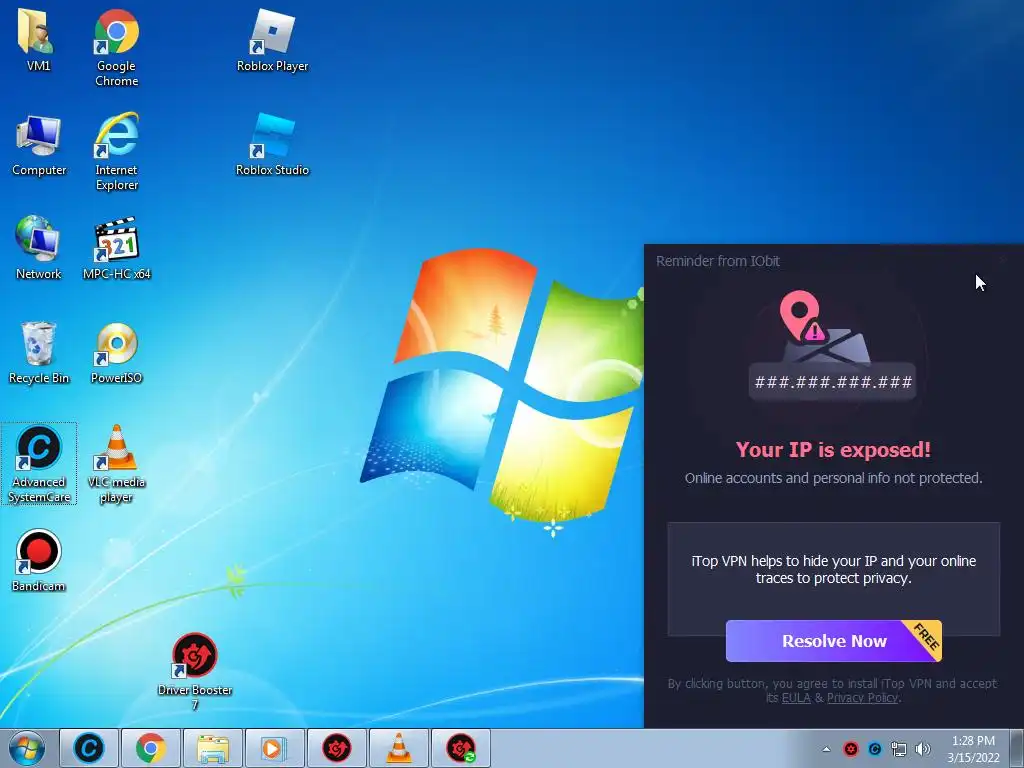Open the VM1 folder icon on desktop
The width and height of the screenshot is (1024, 768).
[38, 39]
